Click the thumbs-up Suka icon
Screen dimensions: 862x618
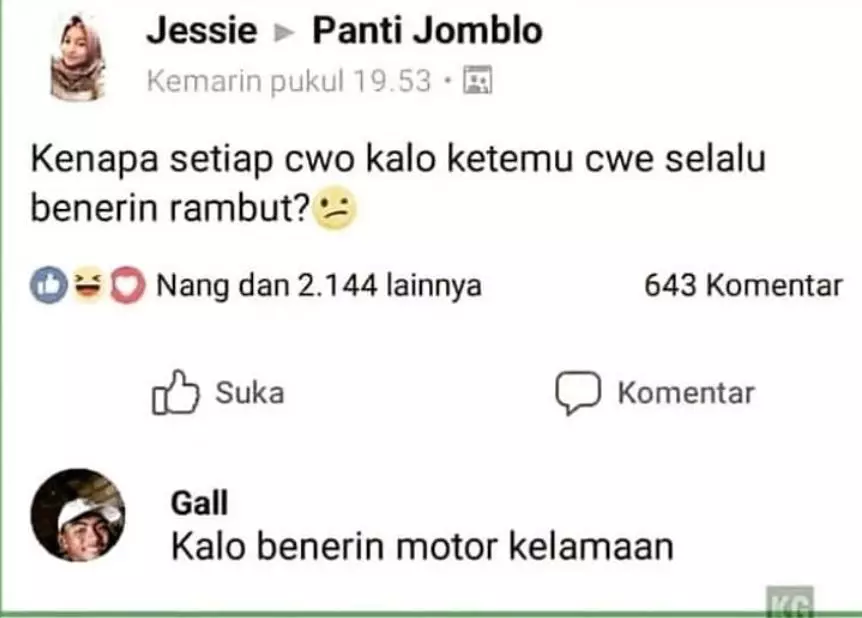(175, 392)
